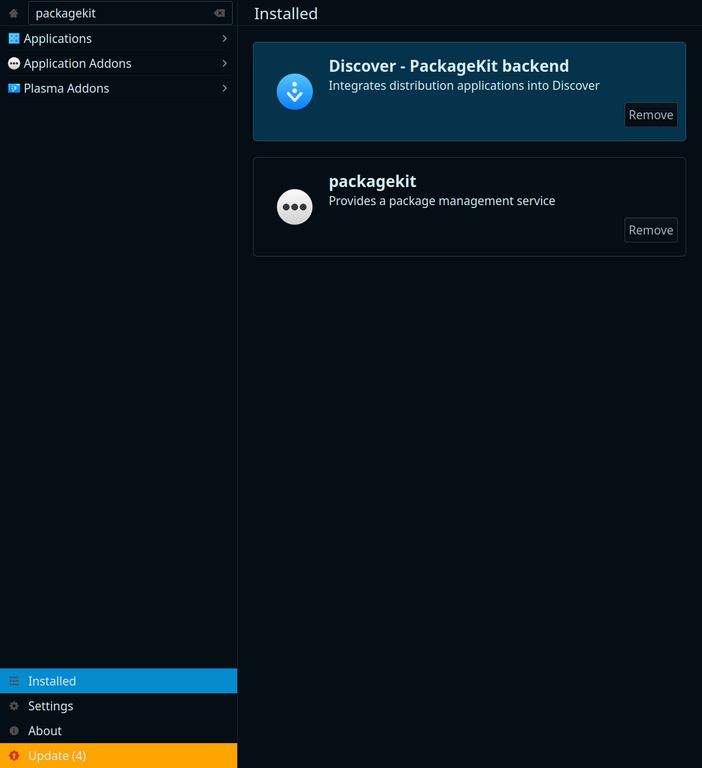The height and width of the screenshot is (768, 702).
Task: Click the Plasma Addons category icon
Action: (x=14, y=88)
